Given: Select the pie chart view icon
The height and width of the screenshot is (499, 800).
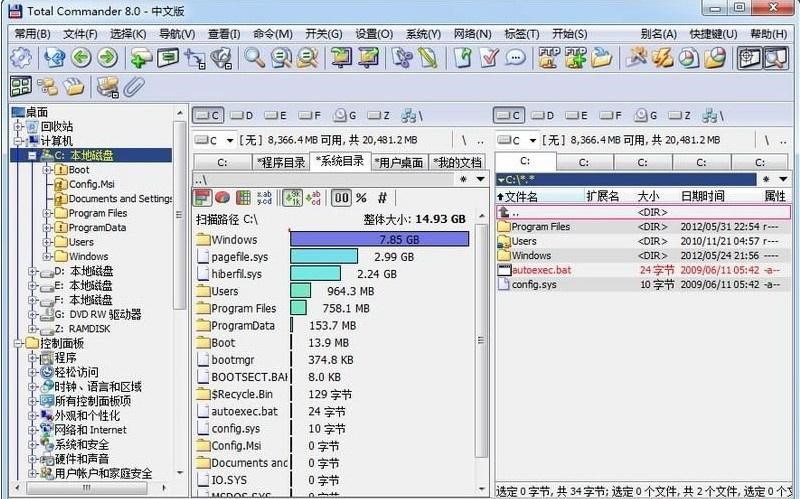Looking at the screenshot, I should [x=222, y=197].
